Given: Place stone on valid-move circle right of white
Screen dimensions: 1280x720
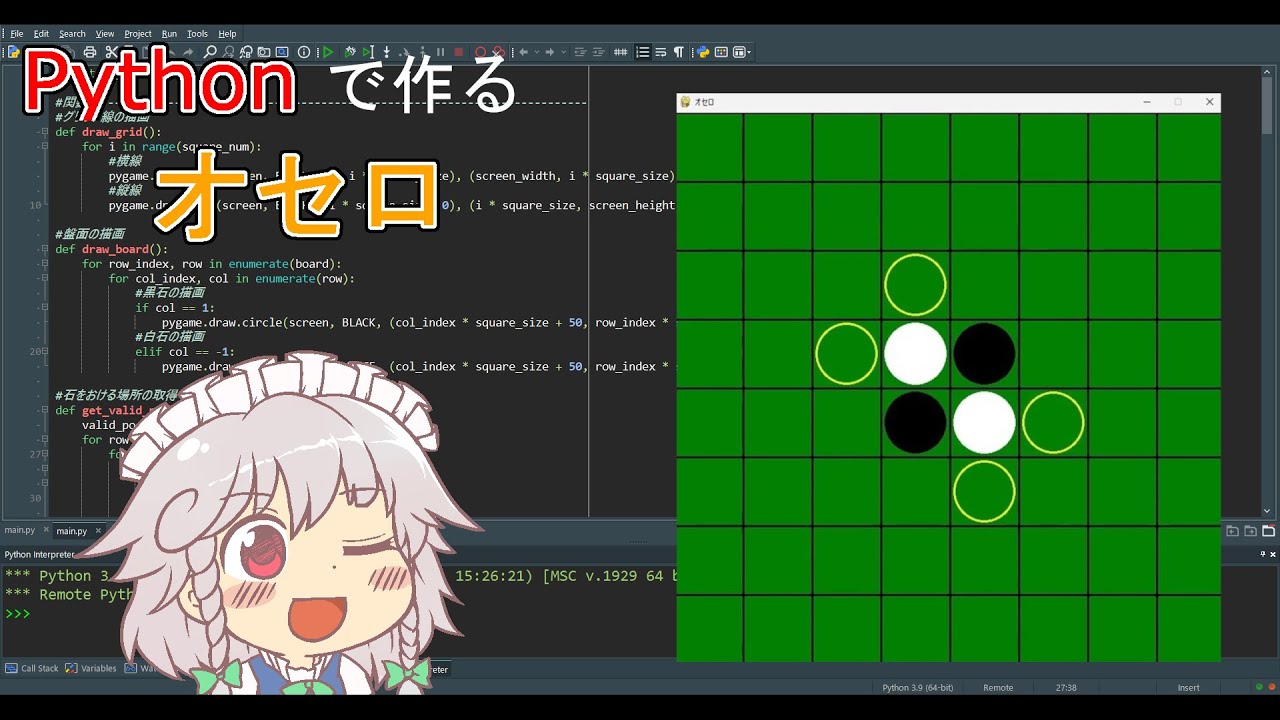Looking at the screenshot, I should [x=1053, y=422].
